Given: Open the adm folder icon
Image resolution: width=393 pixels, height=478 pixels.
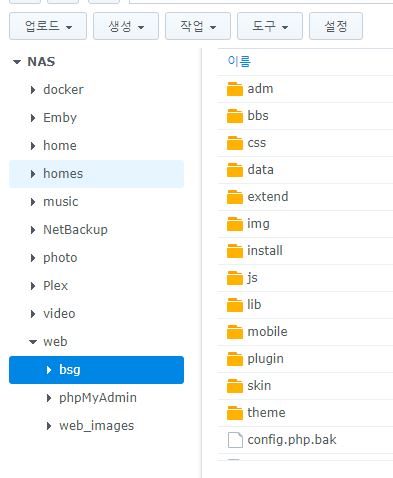Looking at the screenshot, I should point(235,89).
